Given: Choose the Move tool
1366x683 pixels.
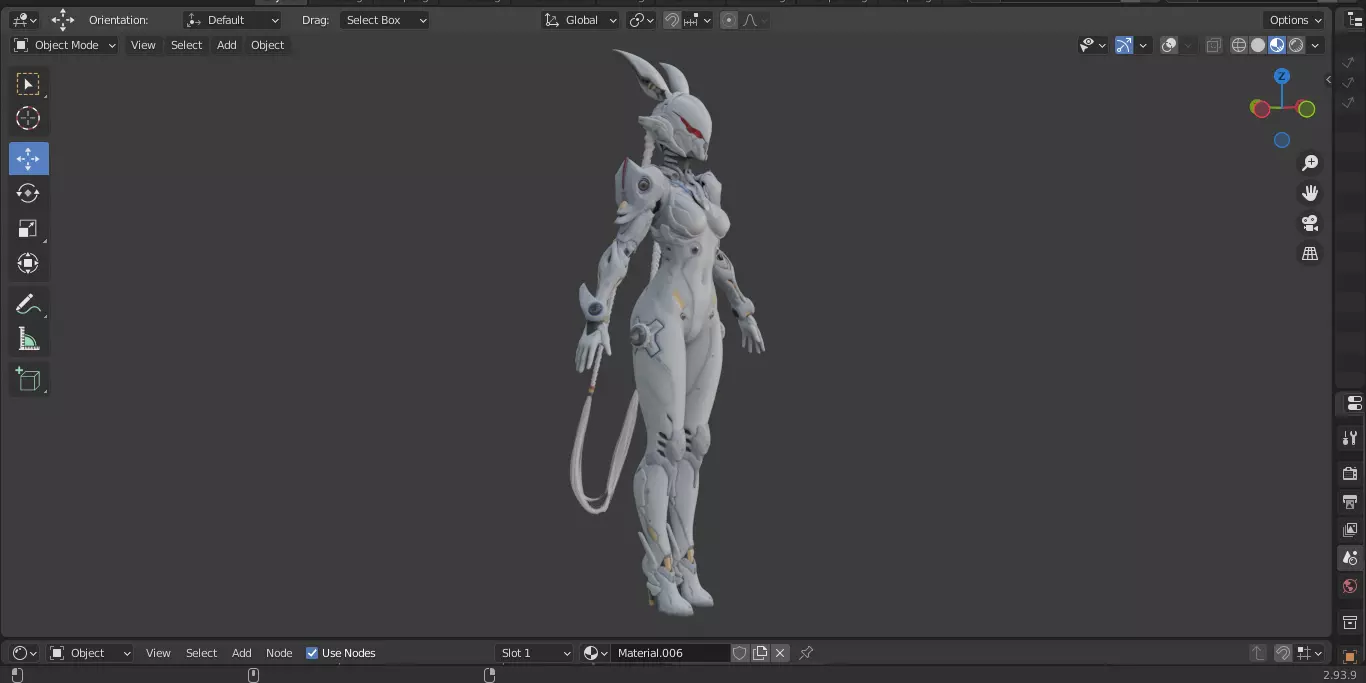Looking at the screenshot, I should pos(28,159).
